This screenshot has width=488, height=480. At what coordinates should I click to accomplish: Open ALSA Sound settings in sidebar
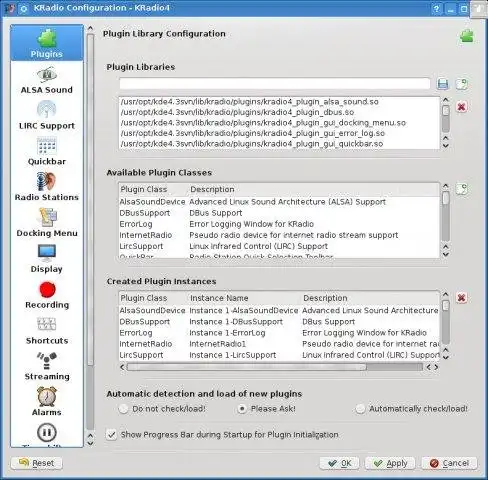click(x=47, y=81)
